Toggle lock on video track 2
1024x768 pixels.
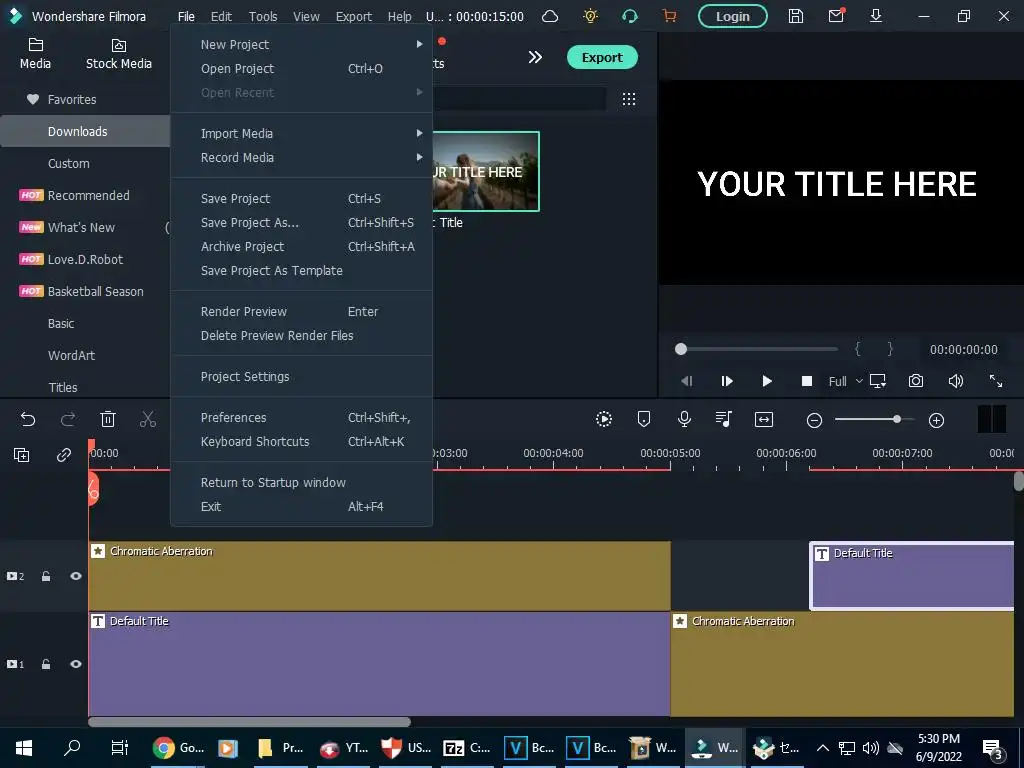tap(46, 576)
